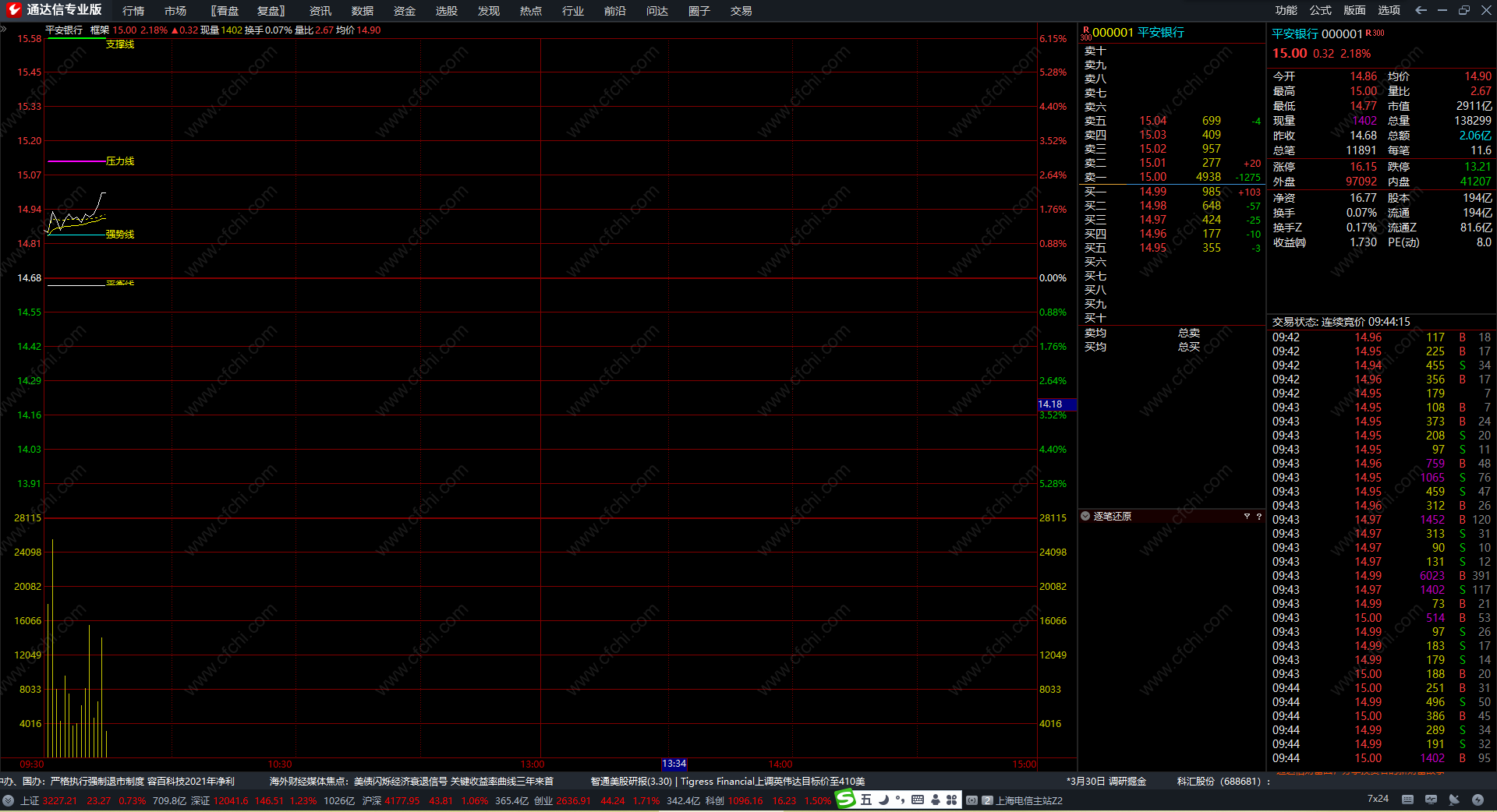This screenshot has width=1497, height=812.
Task: Toggle the moon night-mode icon
Action: pos(884,800)
